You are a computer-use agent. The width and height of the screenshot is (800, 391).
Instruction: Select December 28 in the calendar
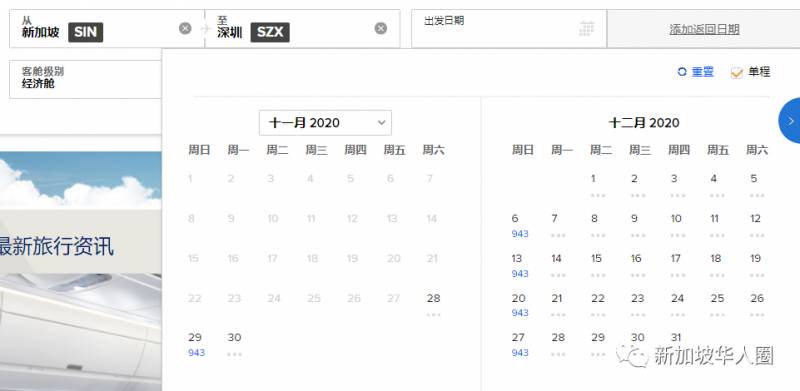coord(558,345)
